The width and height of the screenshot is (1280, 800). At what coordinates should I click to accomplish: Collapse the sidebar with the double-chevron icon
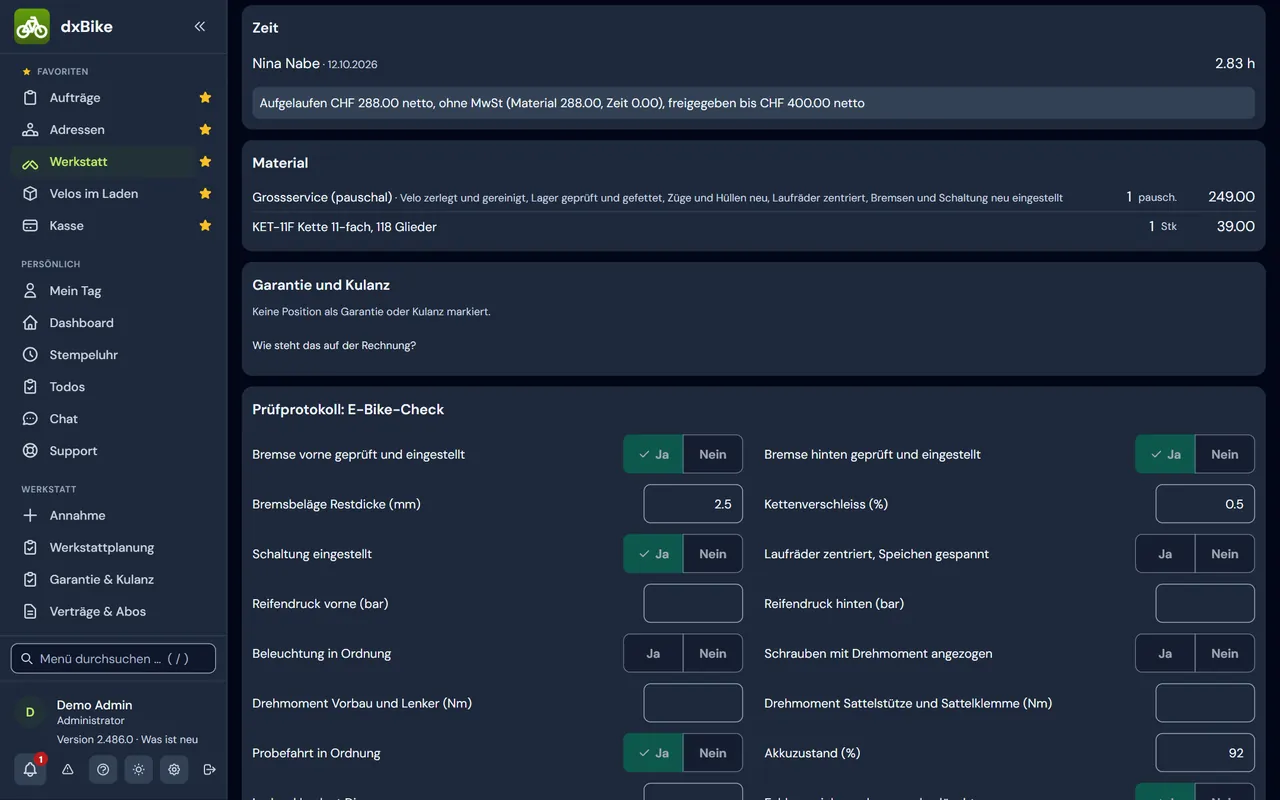[200, 27]
